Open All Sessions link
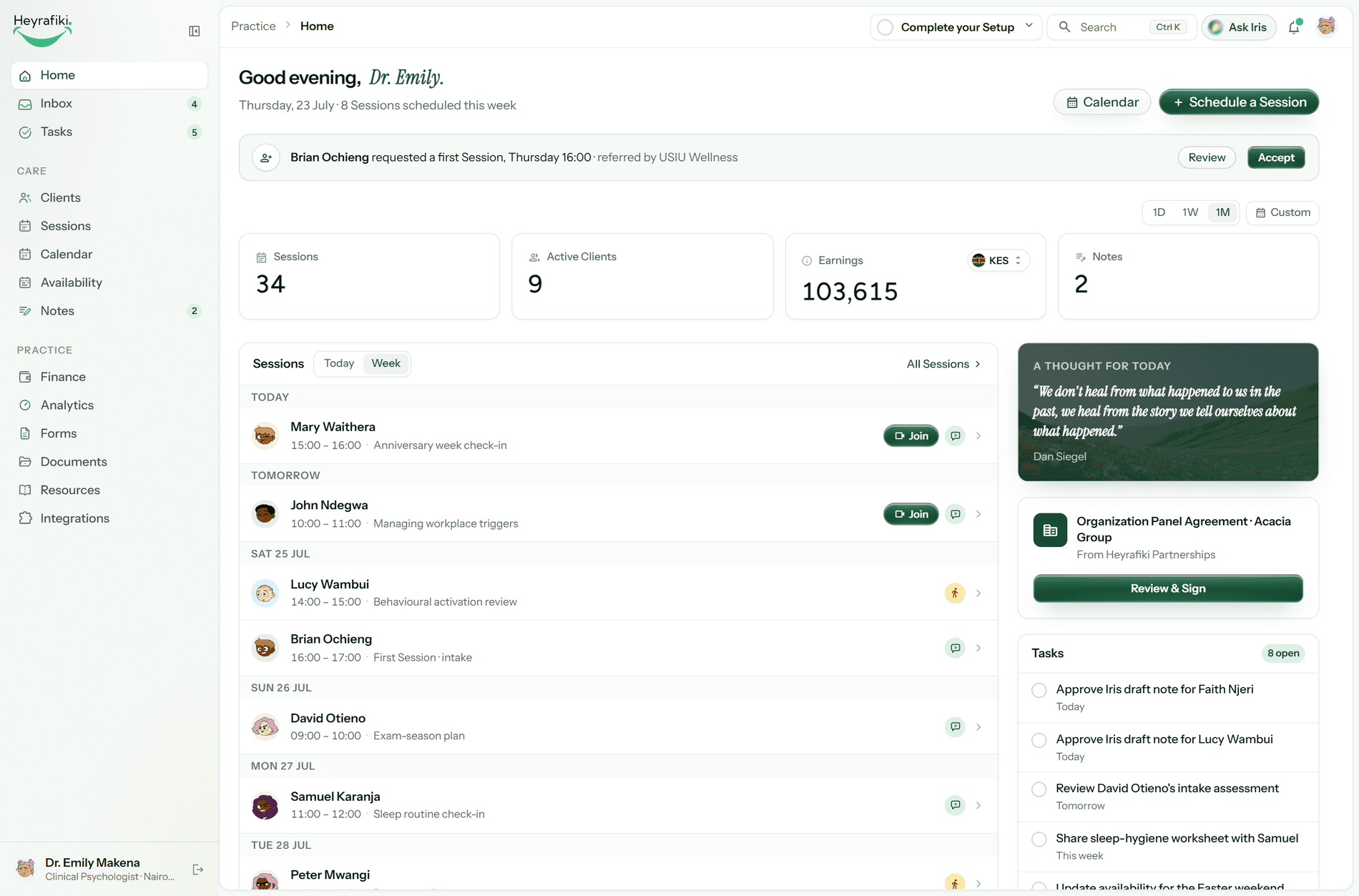The height and width of the screenshot is (896, 1359). (943, 364)
